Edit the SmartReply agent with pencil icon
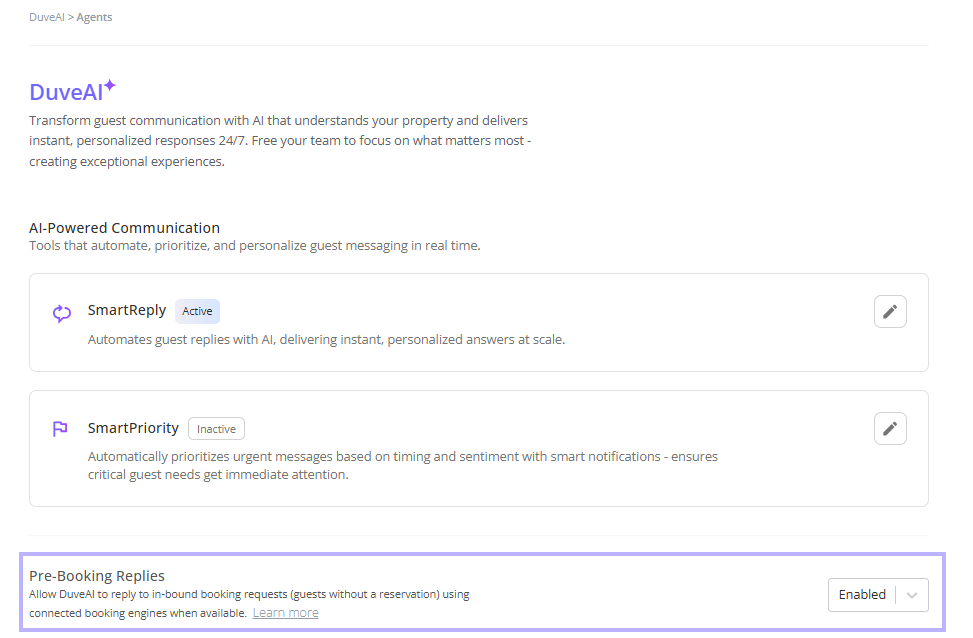973x638 pixels. [890, 312]
